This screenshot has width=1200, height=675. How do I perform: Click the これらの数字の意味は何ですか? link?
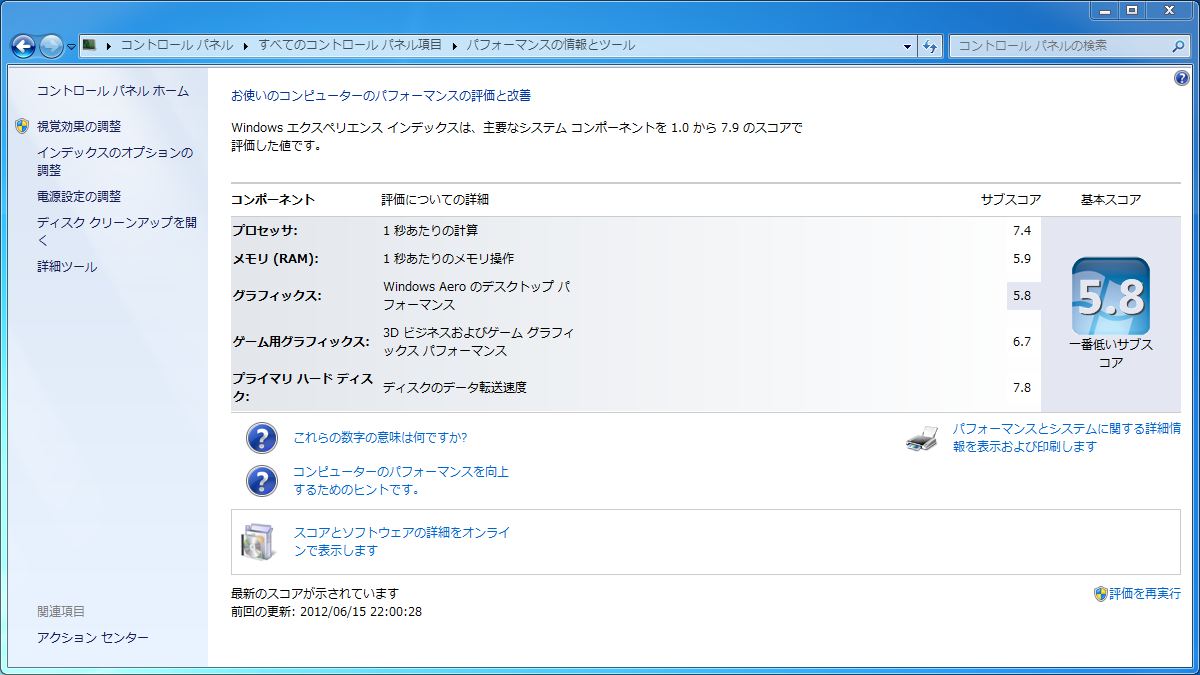pyautogui.click(x=380, y=438)
